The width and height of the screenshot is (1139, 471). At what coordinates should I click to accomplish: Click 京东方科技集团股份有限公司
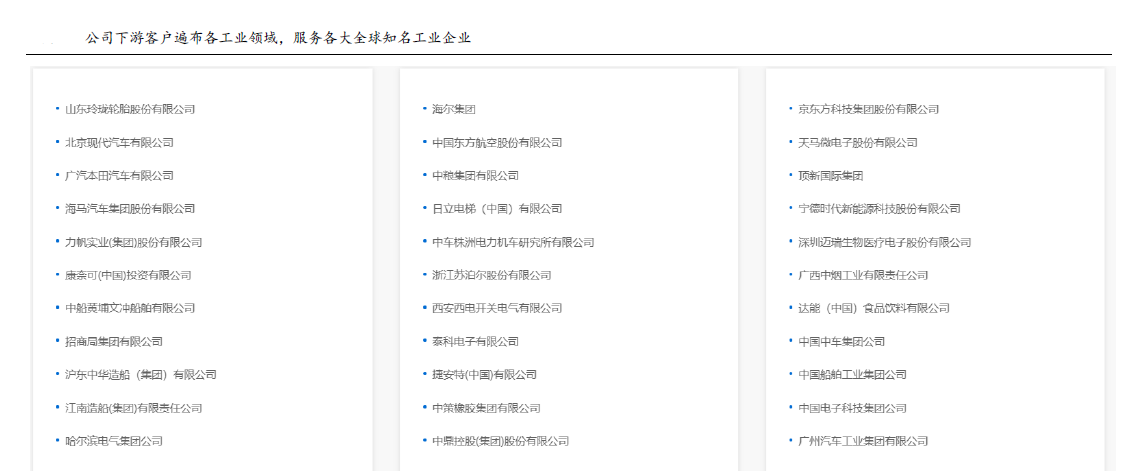869,110
